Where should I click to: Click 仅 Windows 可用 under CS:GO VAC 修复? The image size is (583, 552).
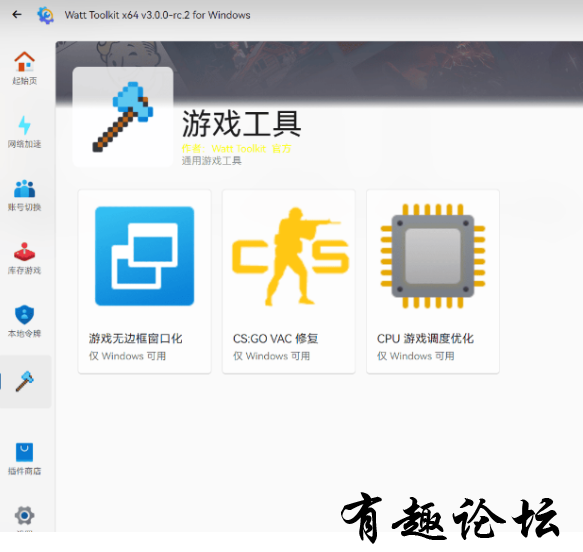(x=271, y=356)
